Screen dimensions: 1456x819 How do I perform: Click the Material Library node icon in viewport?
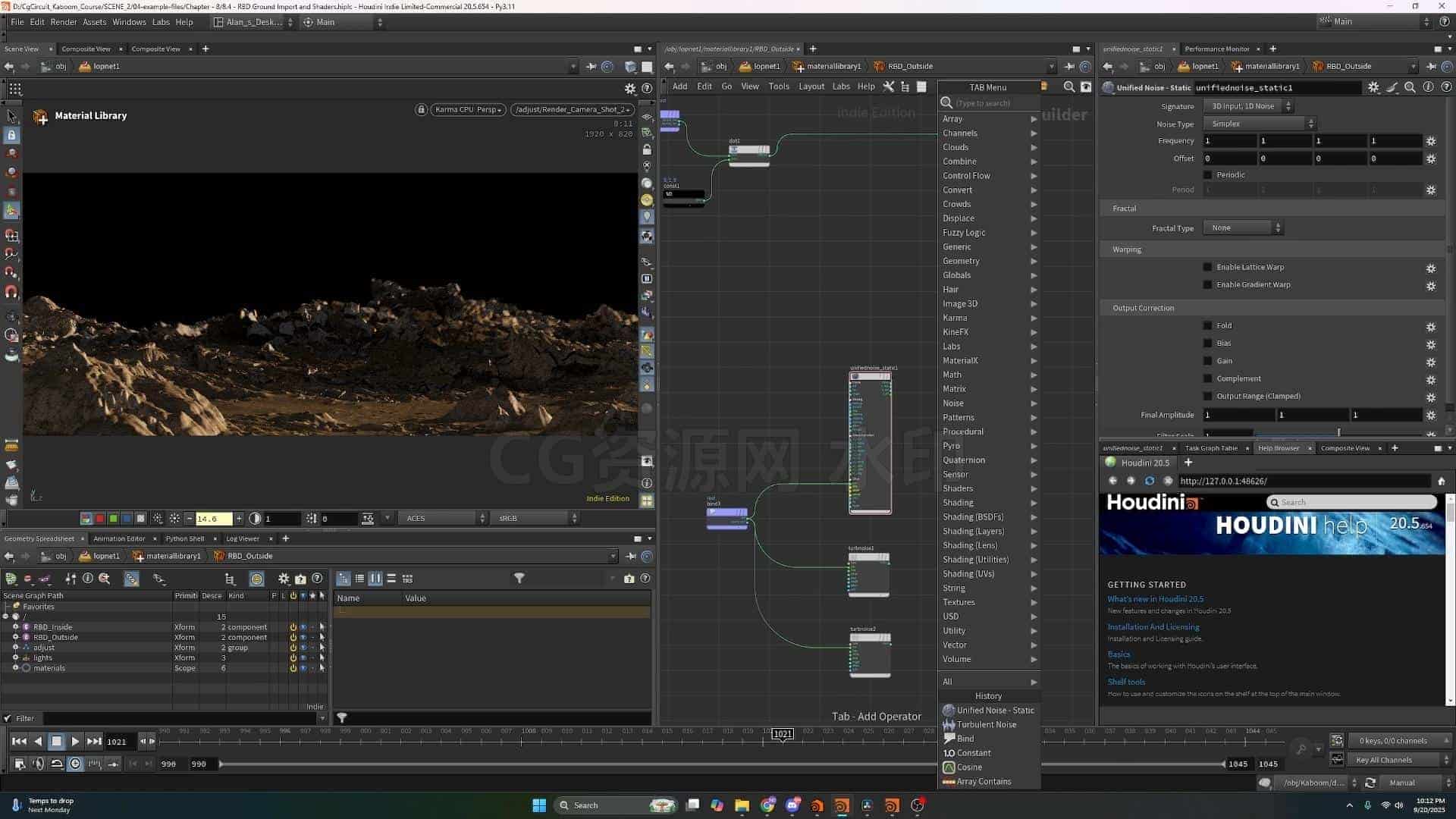41,117
